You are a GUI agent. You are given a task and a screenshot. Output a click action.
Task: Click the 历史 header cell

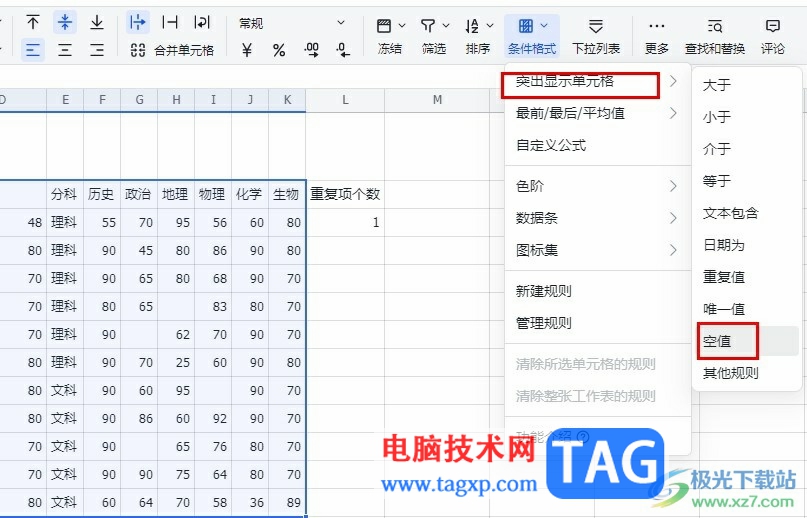pyautogui.click(x=102, y=194)
